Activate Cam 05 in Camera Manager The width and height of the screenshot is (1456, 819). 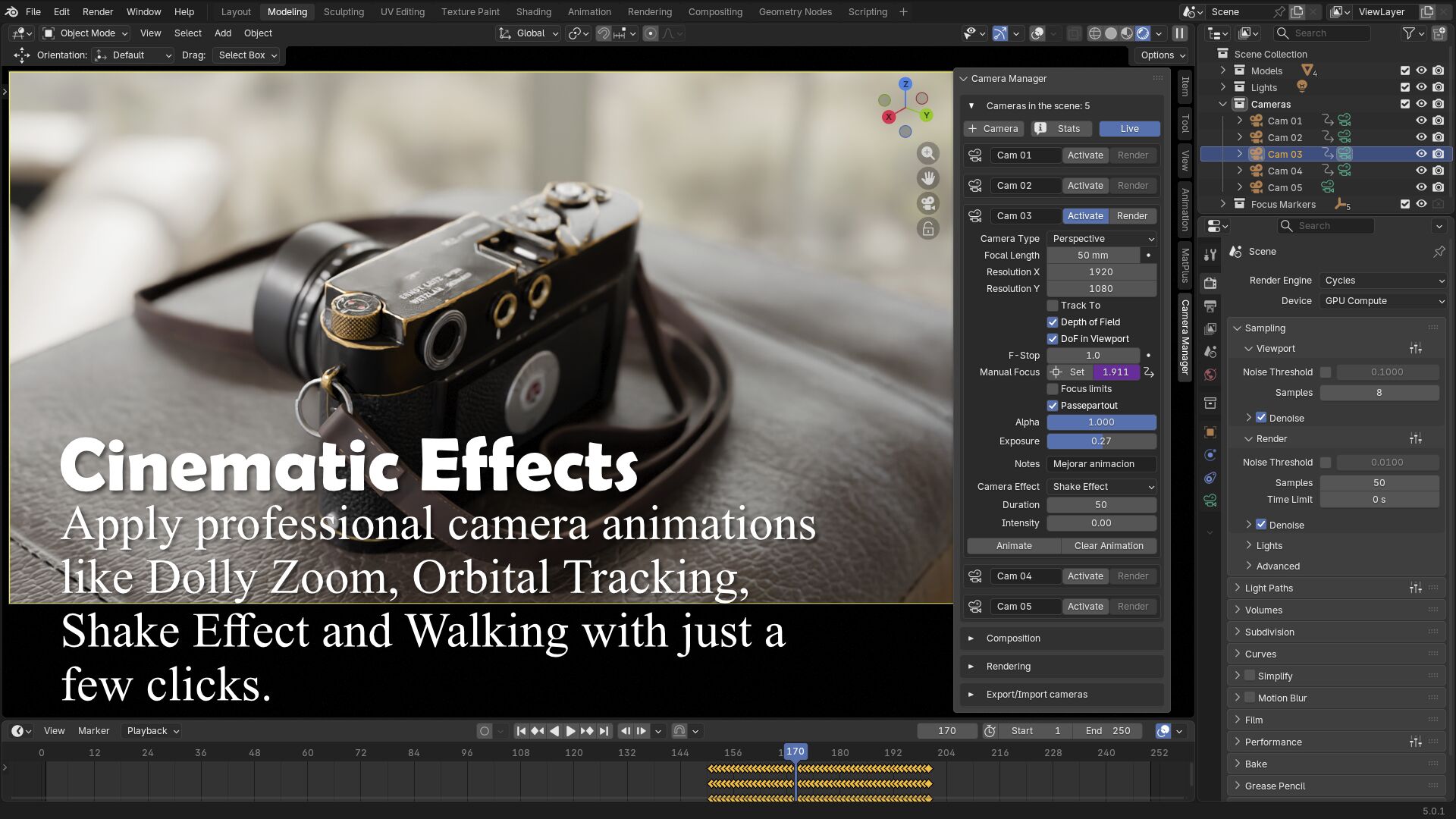click(x=1085, y=607)
